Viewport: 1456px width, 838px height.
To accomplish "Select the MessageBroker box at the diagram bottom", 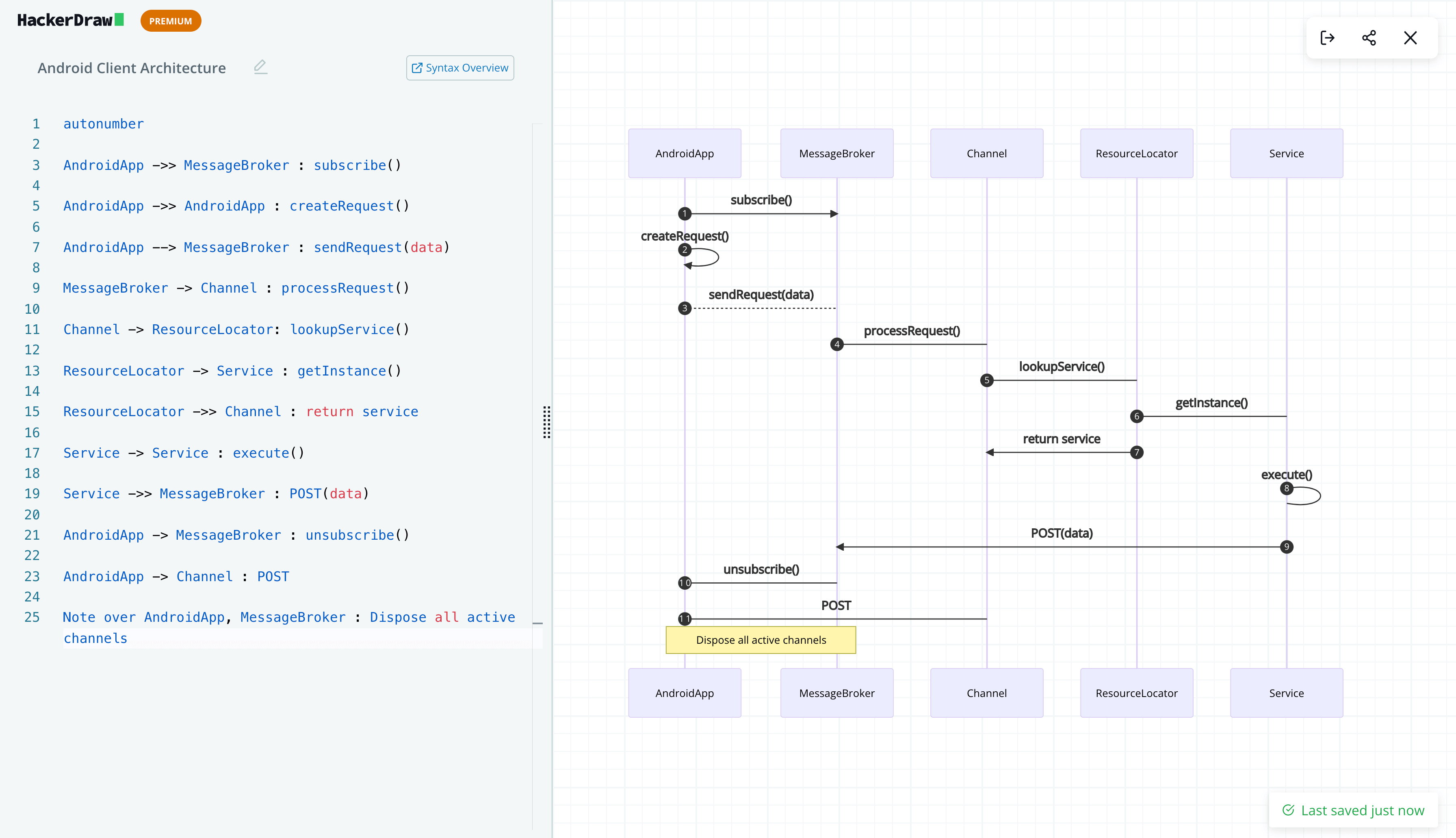I will pyautogui.click(x=836, y=693).
